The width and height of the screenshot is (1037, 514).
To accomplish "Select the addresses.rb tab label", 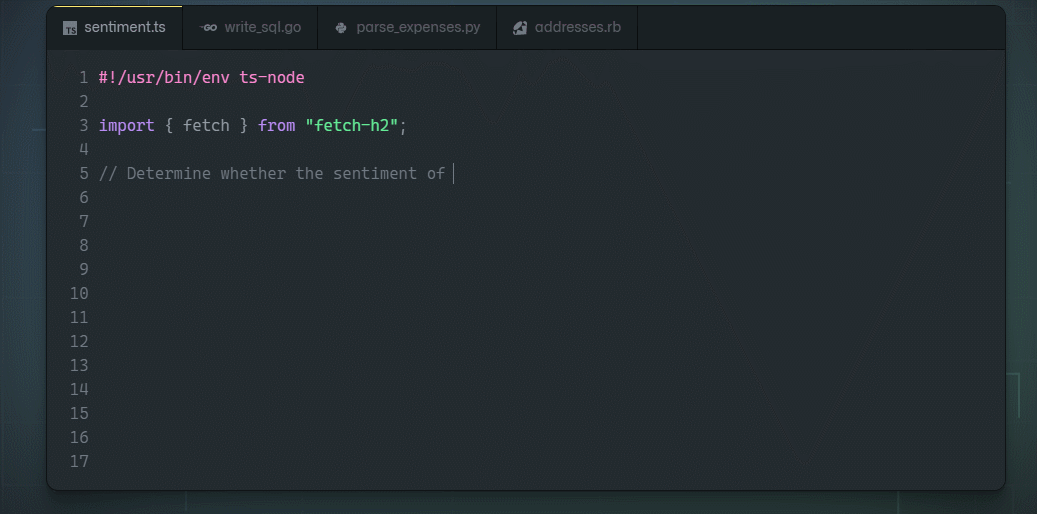I will click(577, 28).
